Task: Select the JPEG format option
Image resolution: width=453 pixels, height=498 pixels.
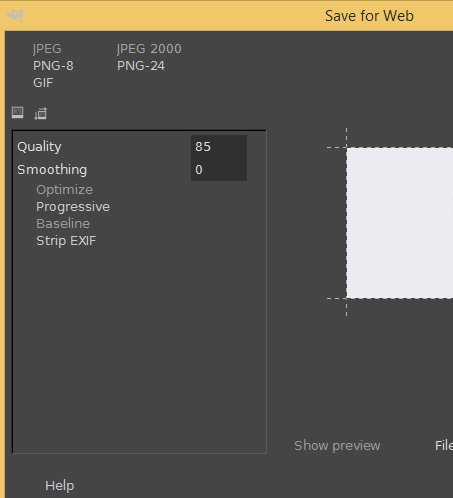Action: (x=47, y=49)
